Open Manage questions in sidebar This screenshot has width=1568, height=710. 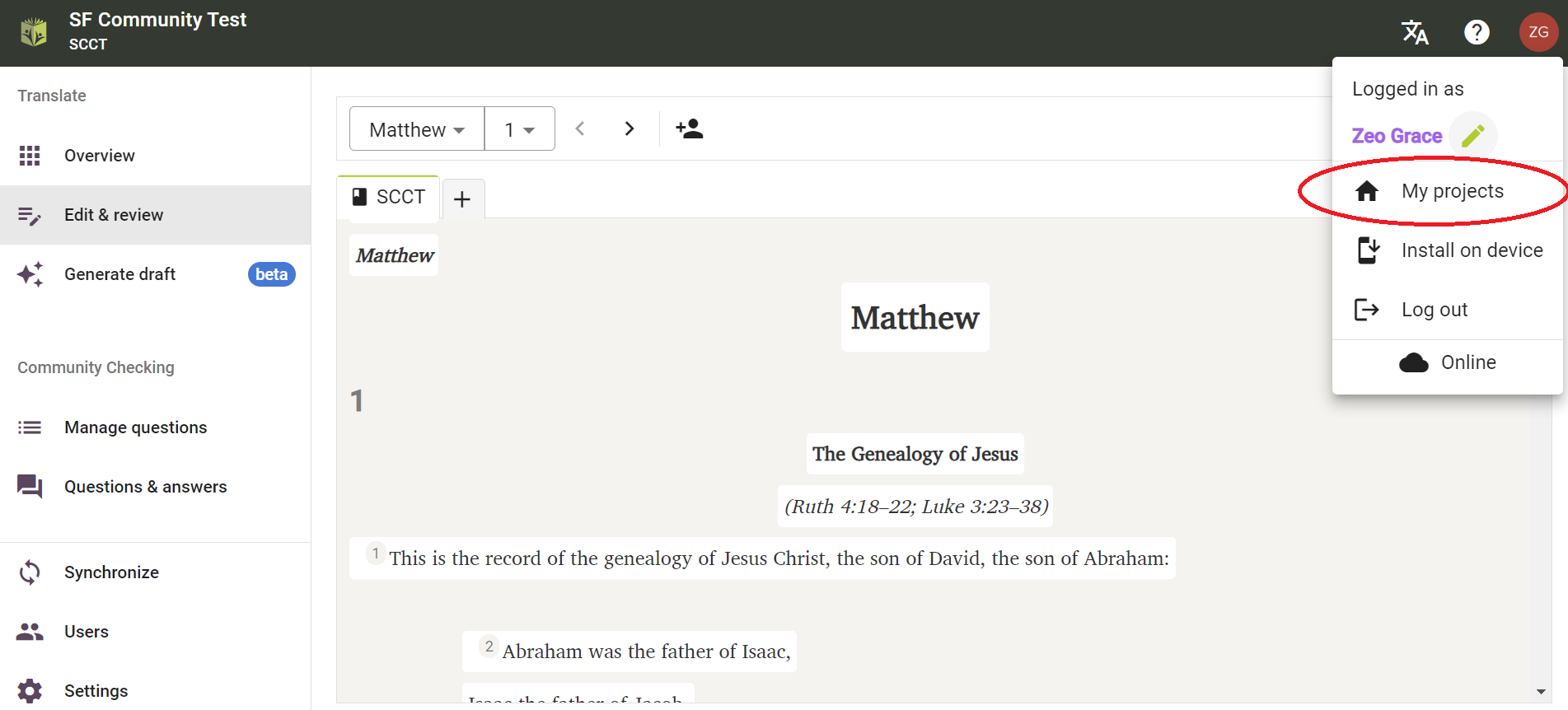coord(136,427)
